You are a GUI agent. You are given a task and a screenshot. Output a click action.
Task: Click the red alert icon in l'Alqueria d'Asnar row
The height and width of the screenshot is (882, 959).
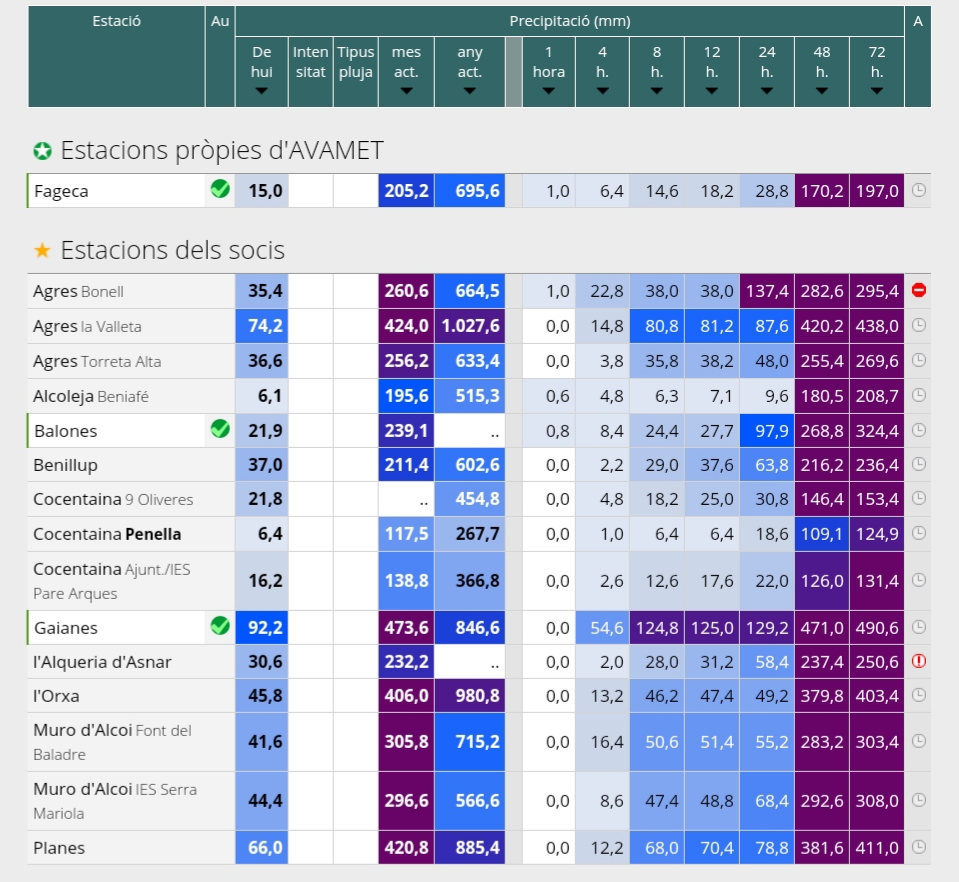(x=918, y=661)
